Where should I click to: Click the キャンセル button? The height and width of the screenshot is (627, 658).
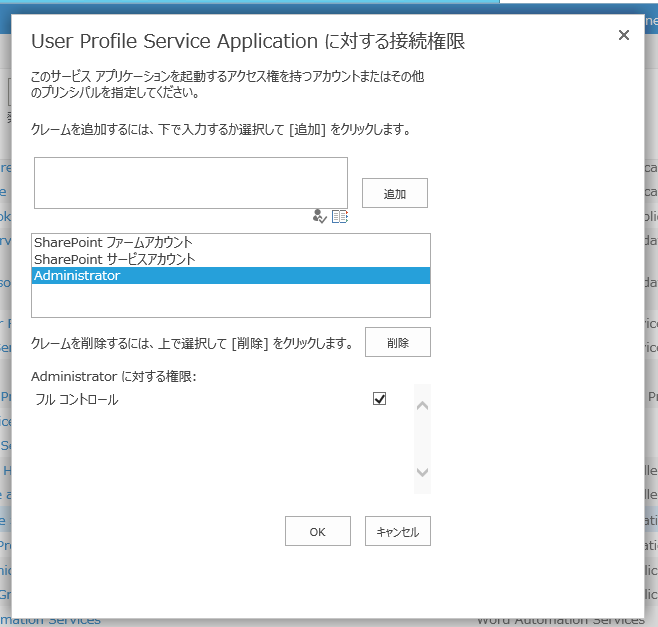(397, 531)
